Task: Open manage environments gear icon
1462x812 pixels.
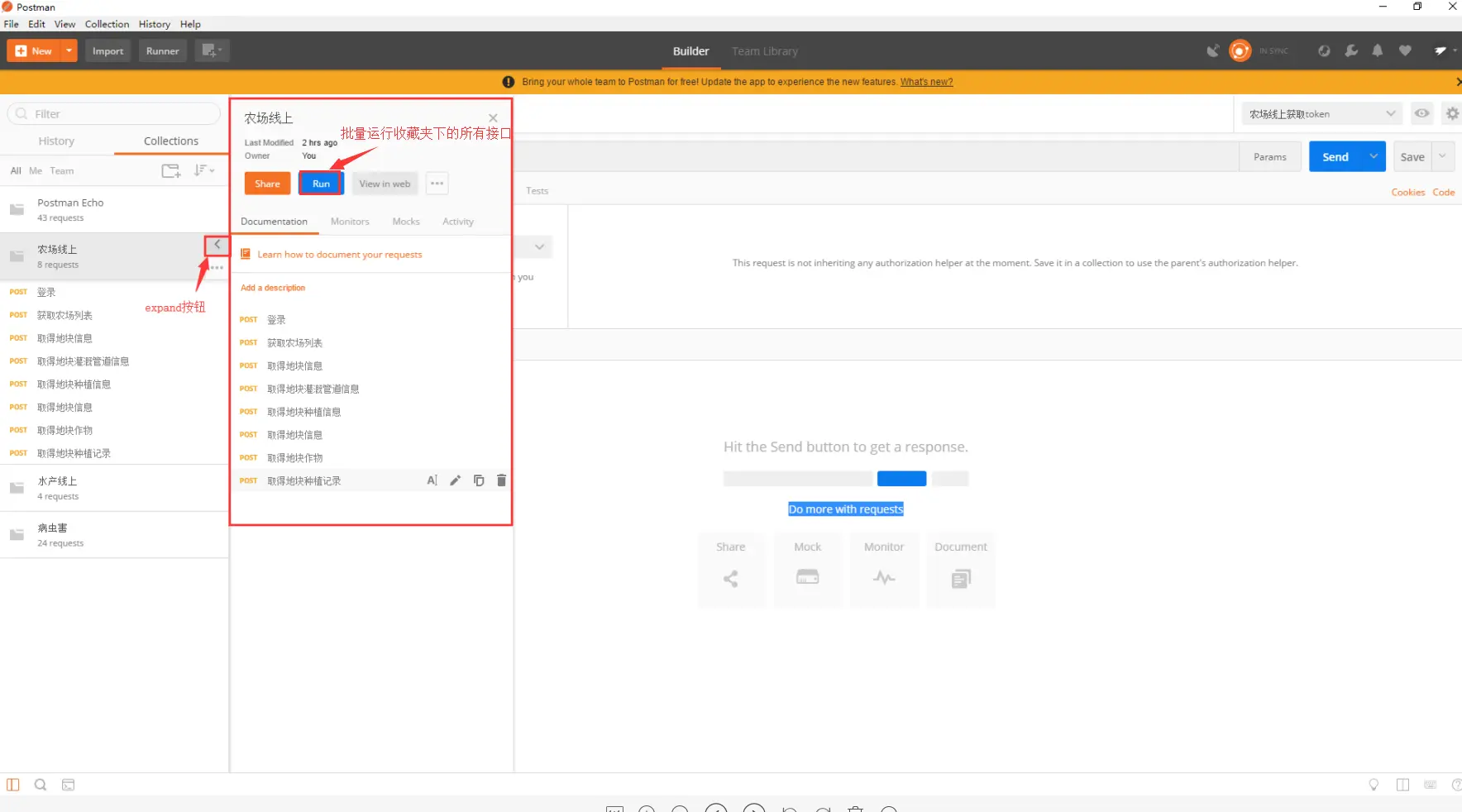Action: [x=1452, y=114]
